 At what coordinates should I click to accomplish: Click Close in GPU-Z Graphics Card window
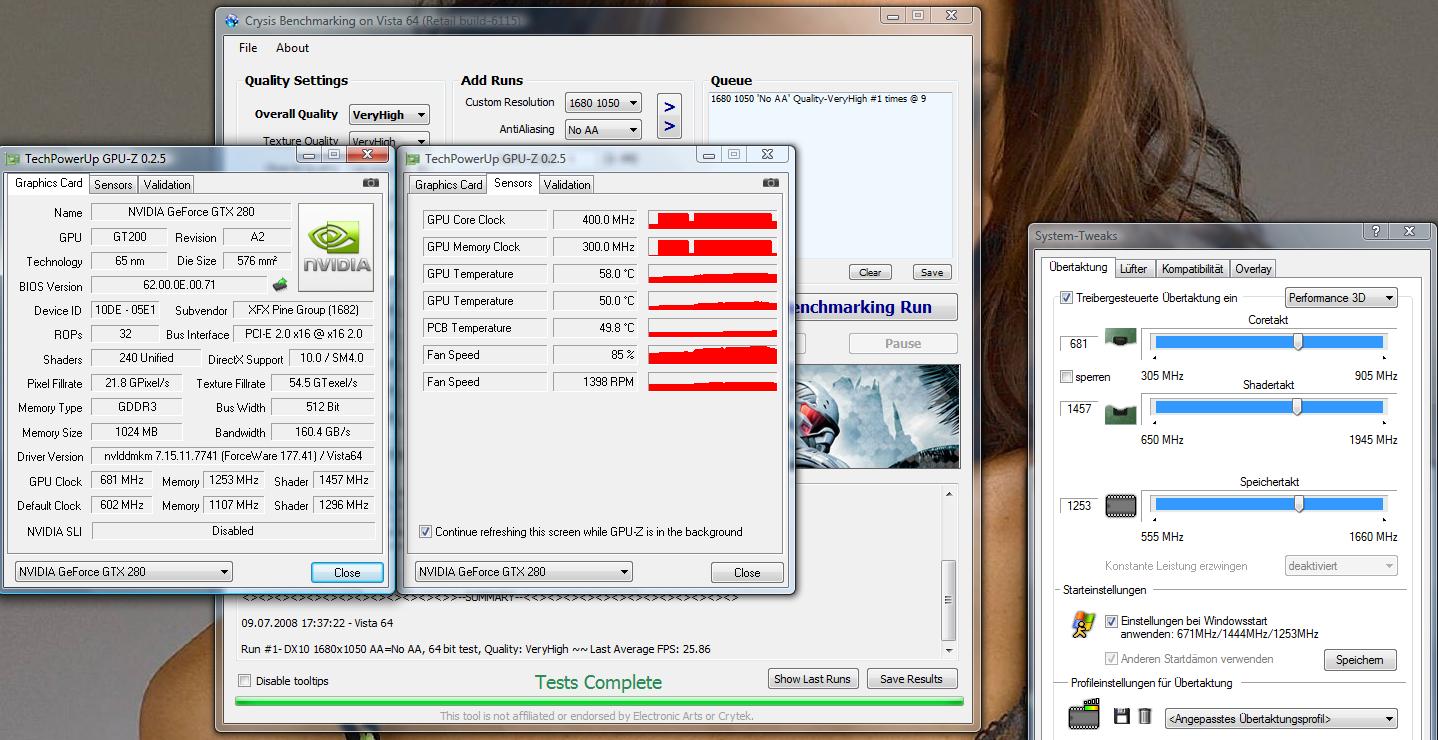coord(347,573)
